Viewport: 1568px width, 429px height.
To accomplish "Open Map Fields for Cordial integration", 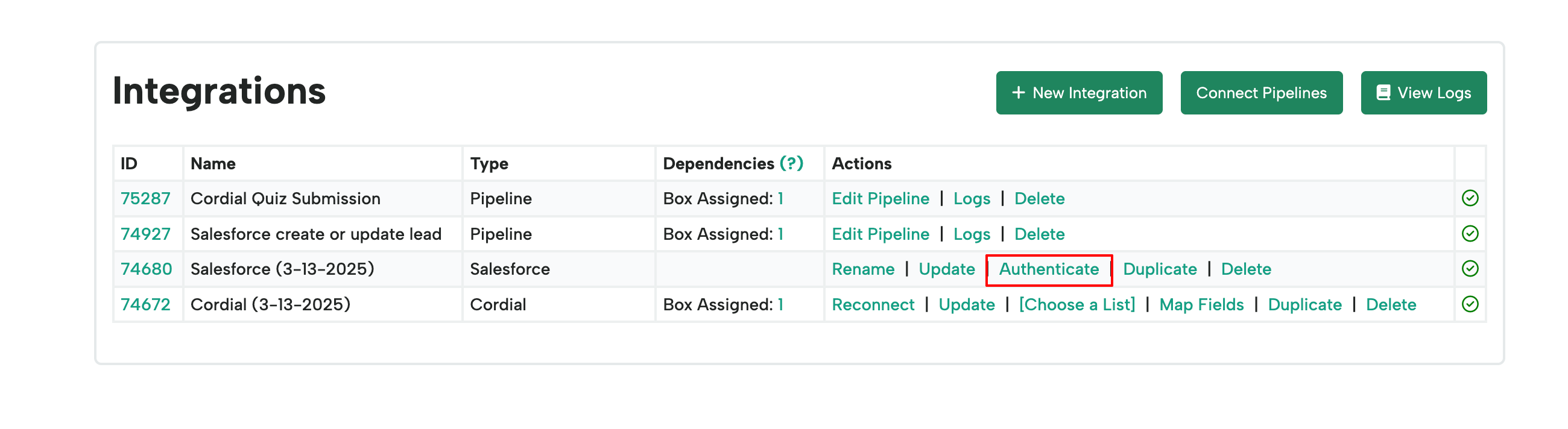I will coord(1201,304).
